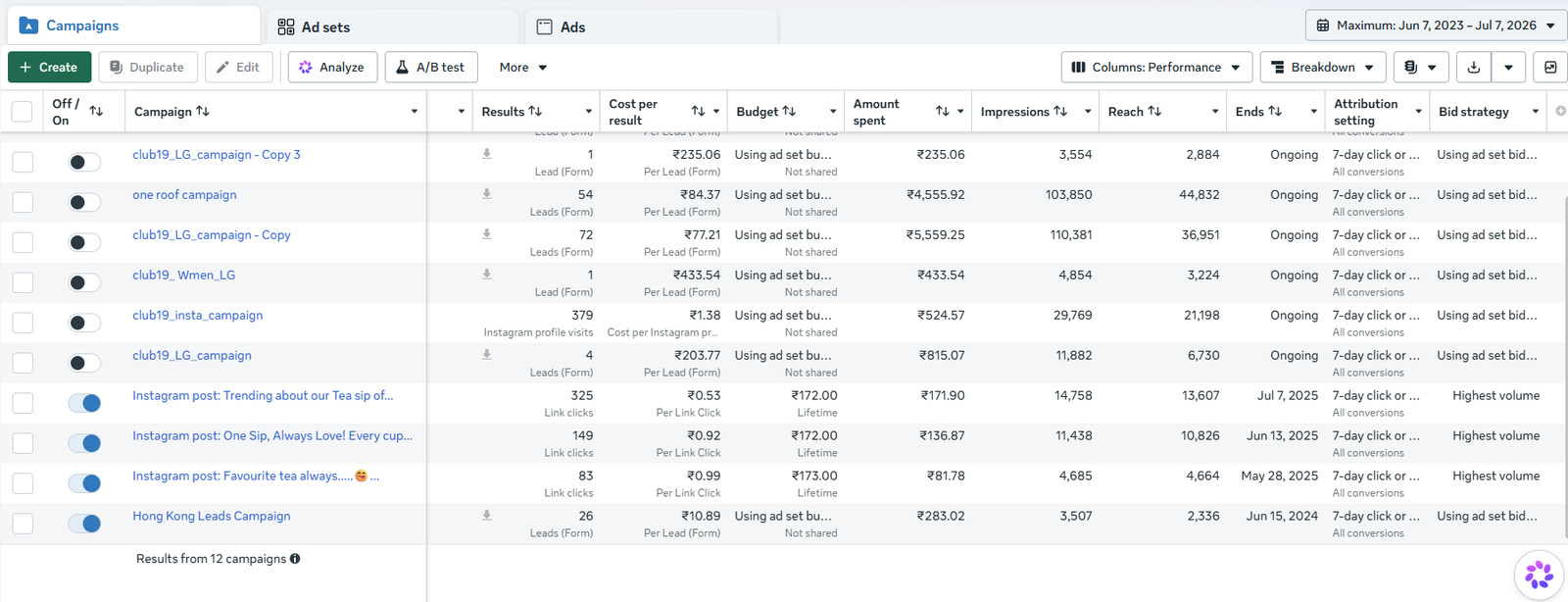This screenshot has height=602, width=1568.
Task: Click A/B test button
Action: [x=431, y=68]
